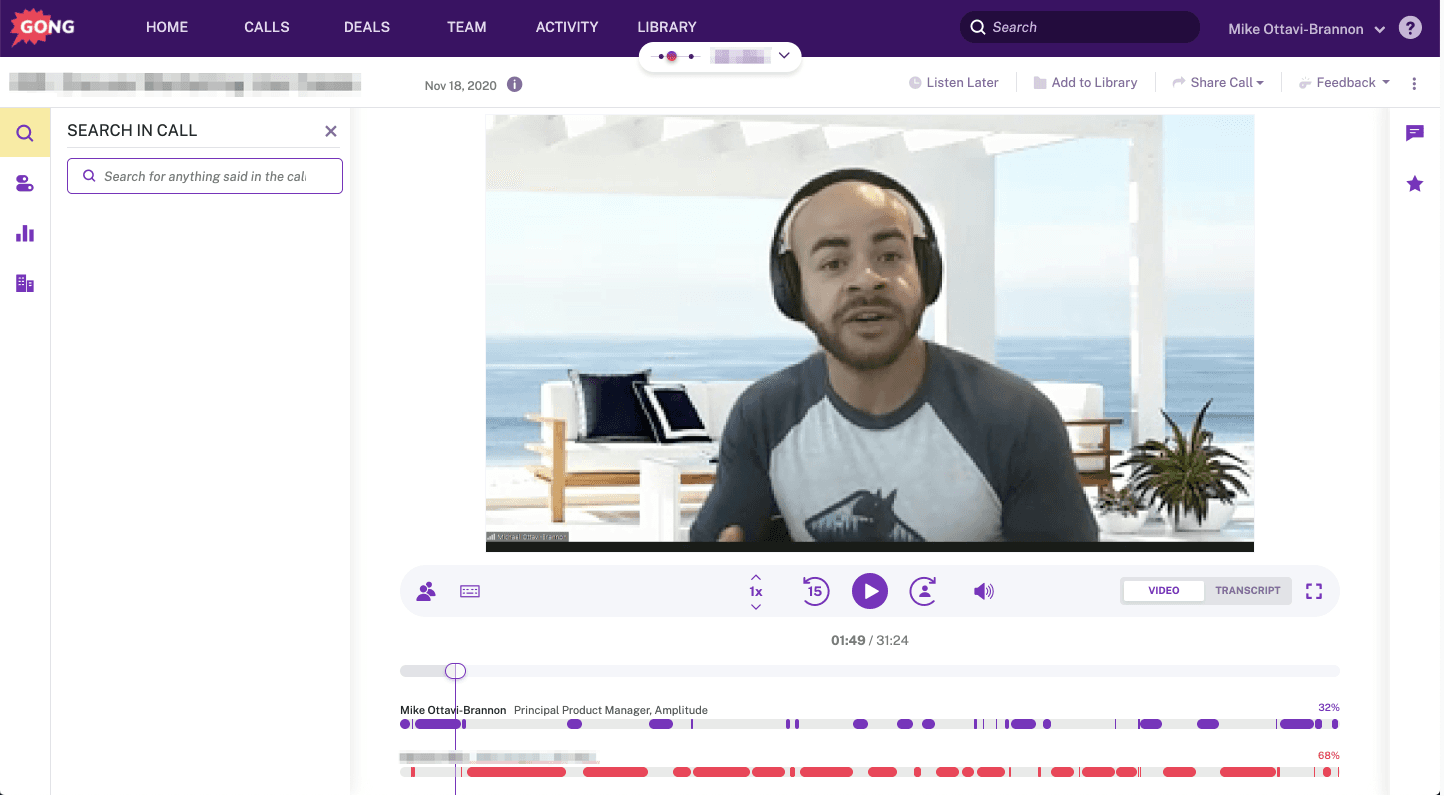1444x796 pixels.
Task: Go to the DEALS menu
Action: [x=367, y=27]
